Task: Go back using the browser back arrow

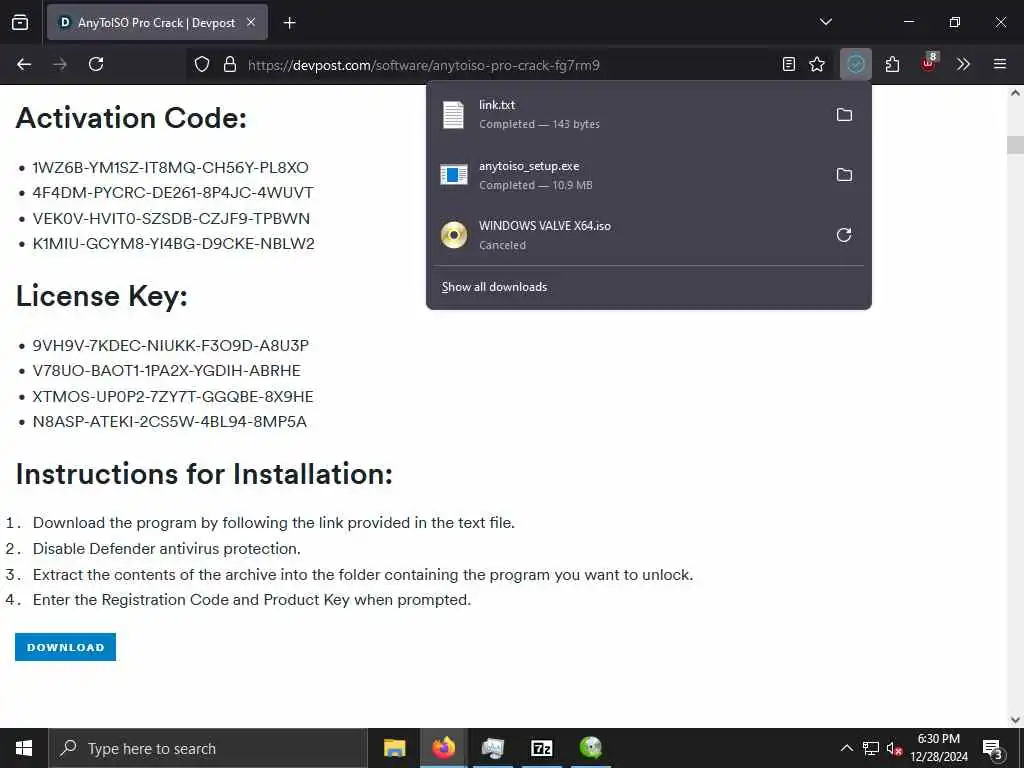Action: tap(24, 64)
